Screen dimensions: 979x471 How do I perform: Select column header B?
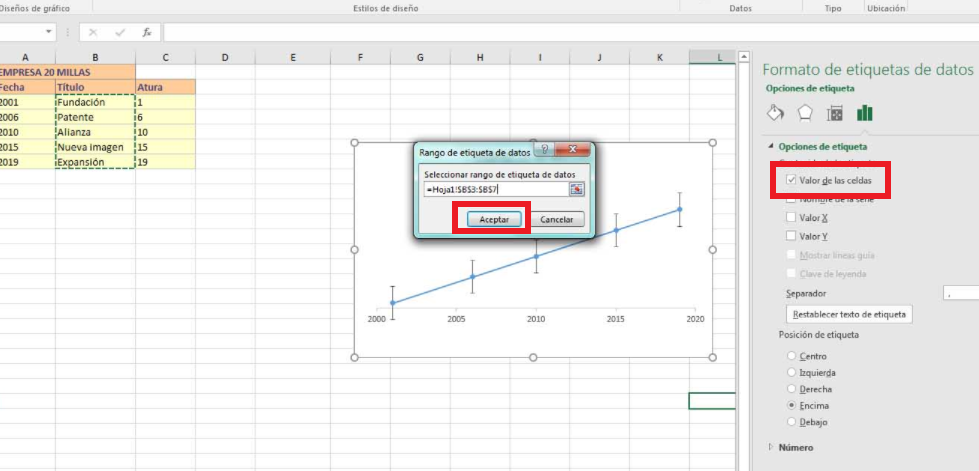click(x=95, y=57)
